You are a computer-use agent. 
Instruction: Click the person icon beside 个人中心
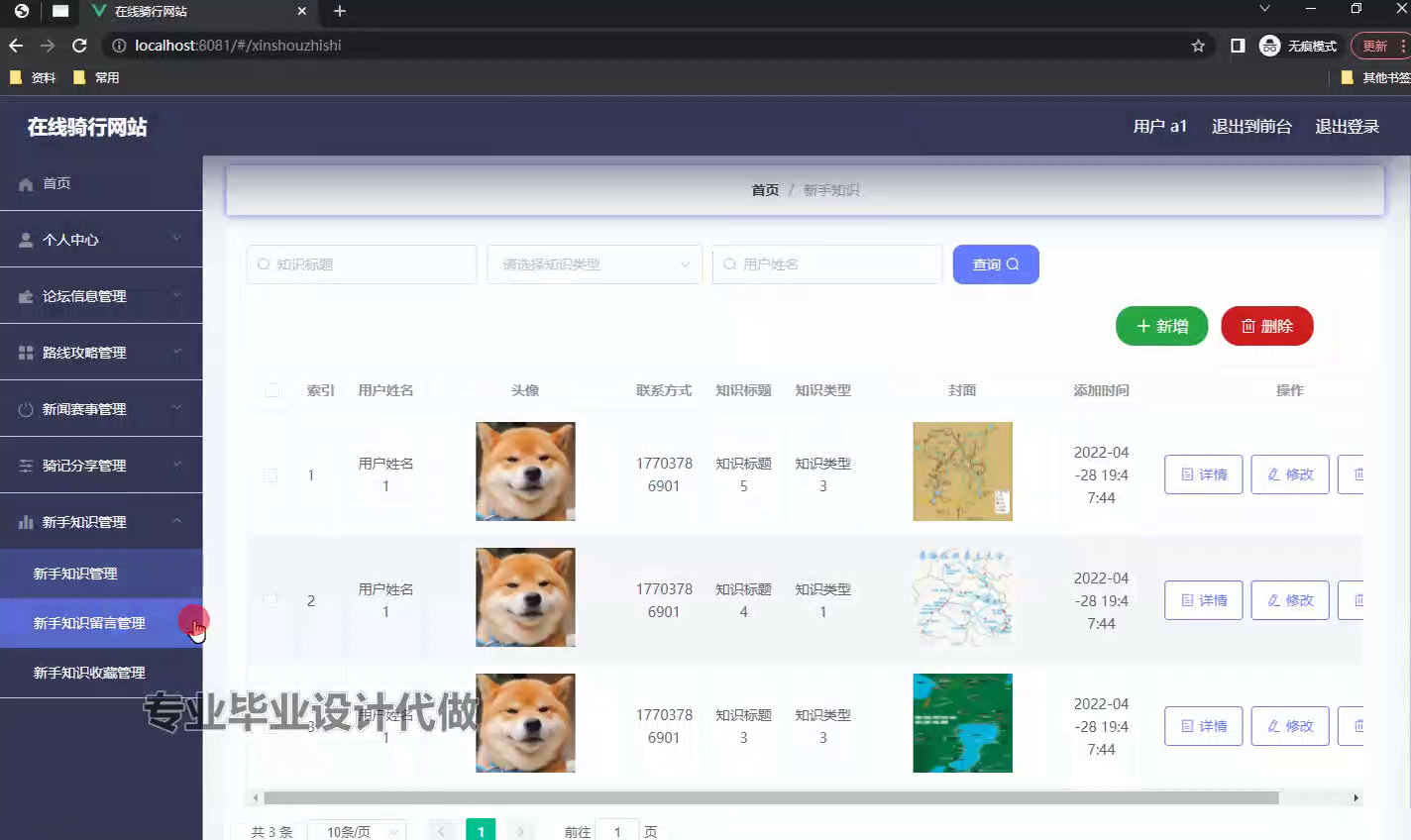coord(26,240)
